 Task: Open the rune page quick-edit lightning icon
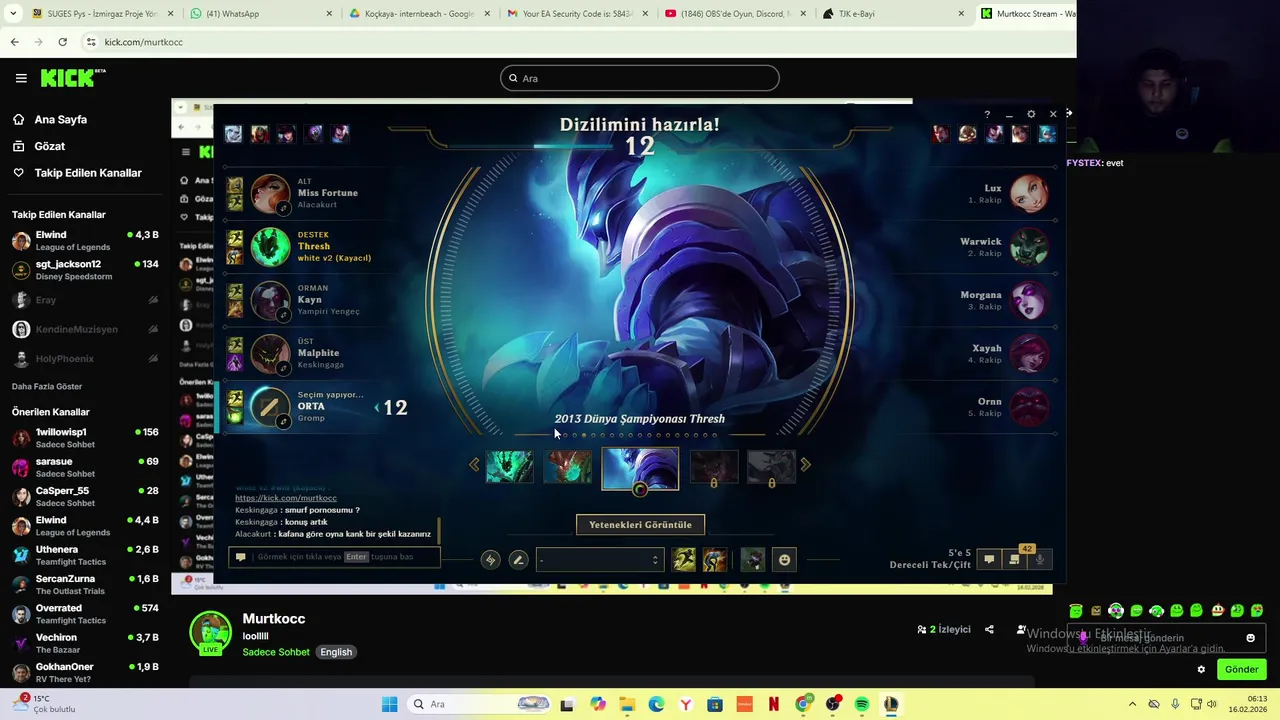click(x=490, y=560)
